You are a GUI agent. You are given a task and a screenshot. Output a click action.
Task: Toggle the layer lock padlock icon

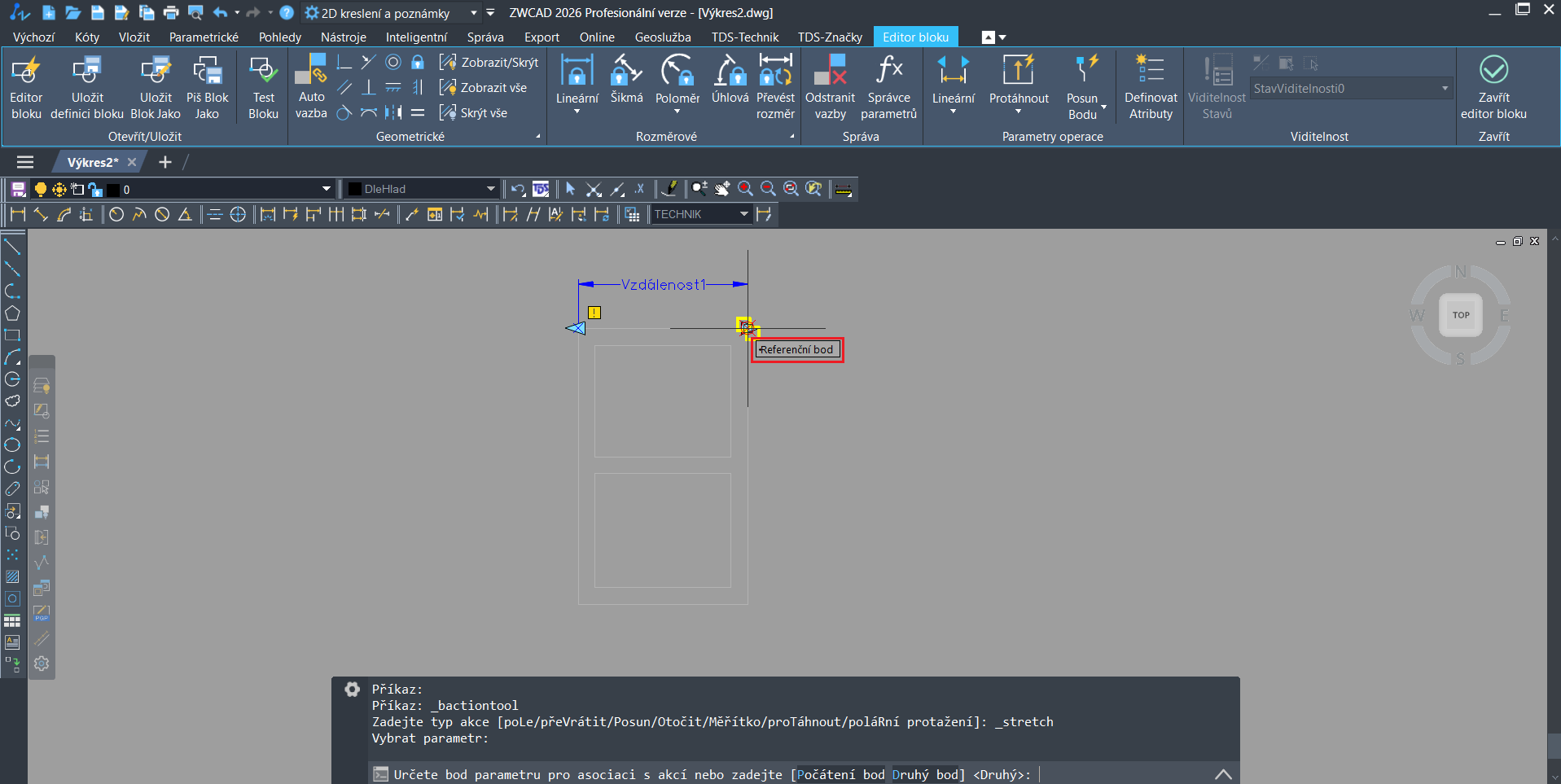point(95,190)
